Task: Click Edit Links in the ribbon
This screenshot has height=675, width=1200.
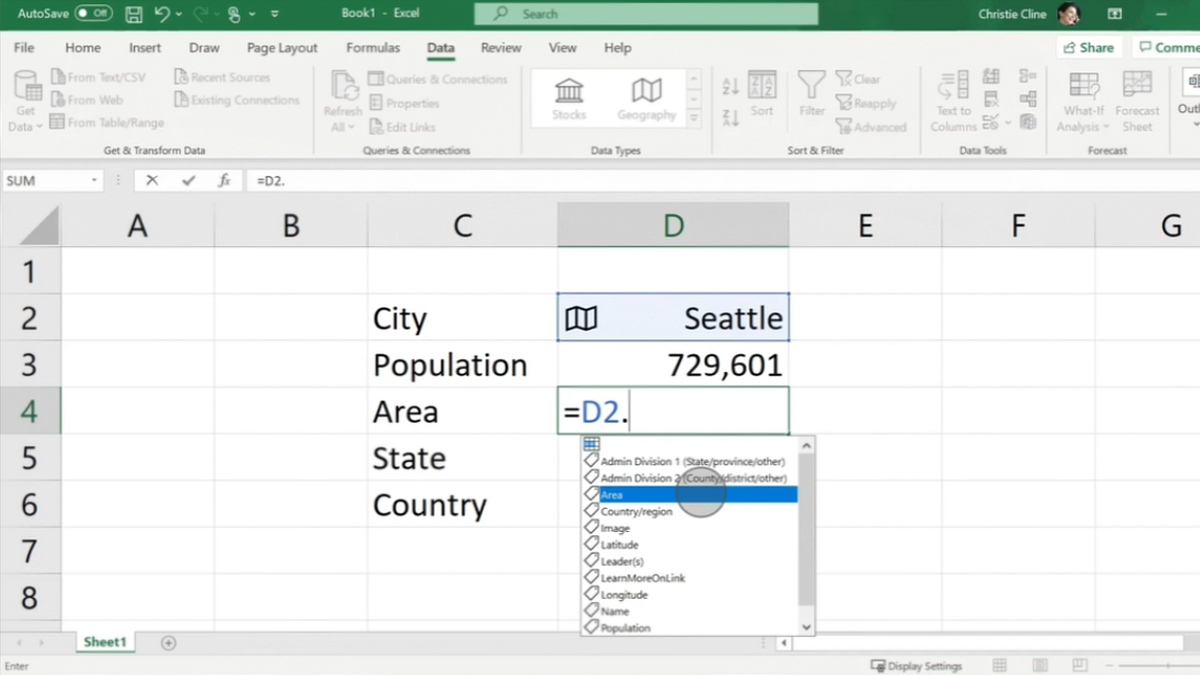Action: [402, 127]
